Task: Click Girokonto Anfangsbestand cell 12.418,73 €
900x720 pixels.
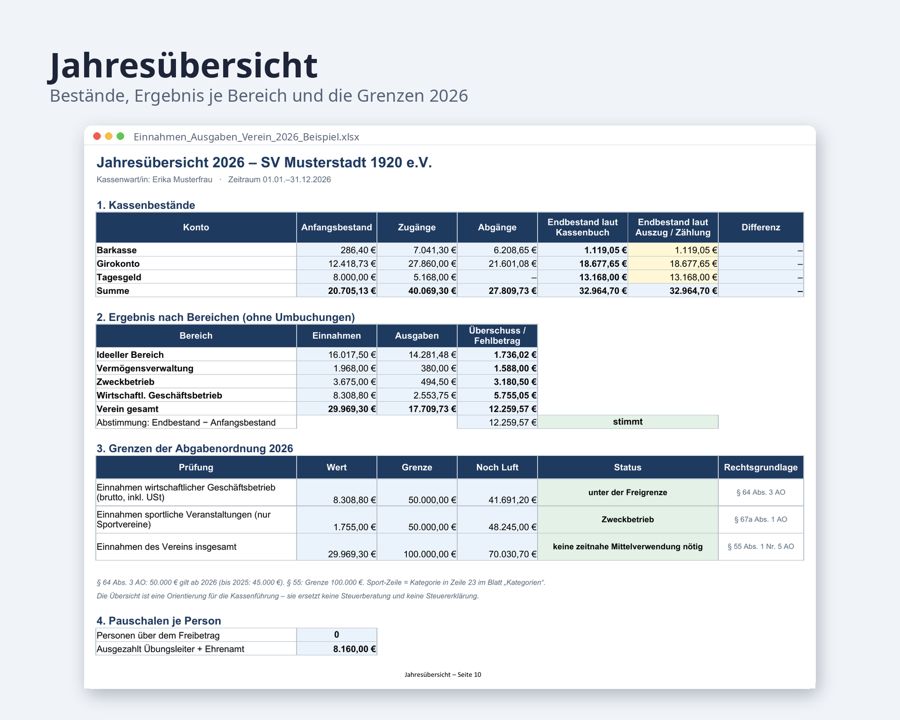Action: pos(336,264)
